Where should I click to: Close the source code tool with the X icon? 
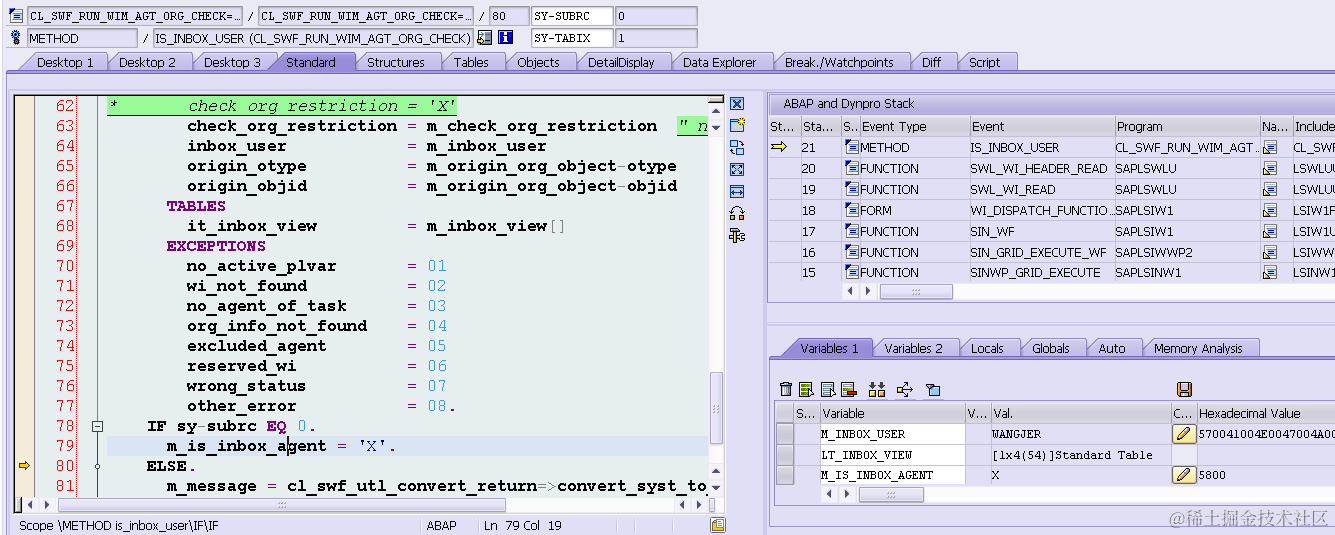point(737,104)
